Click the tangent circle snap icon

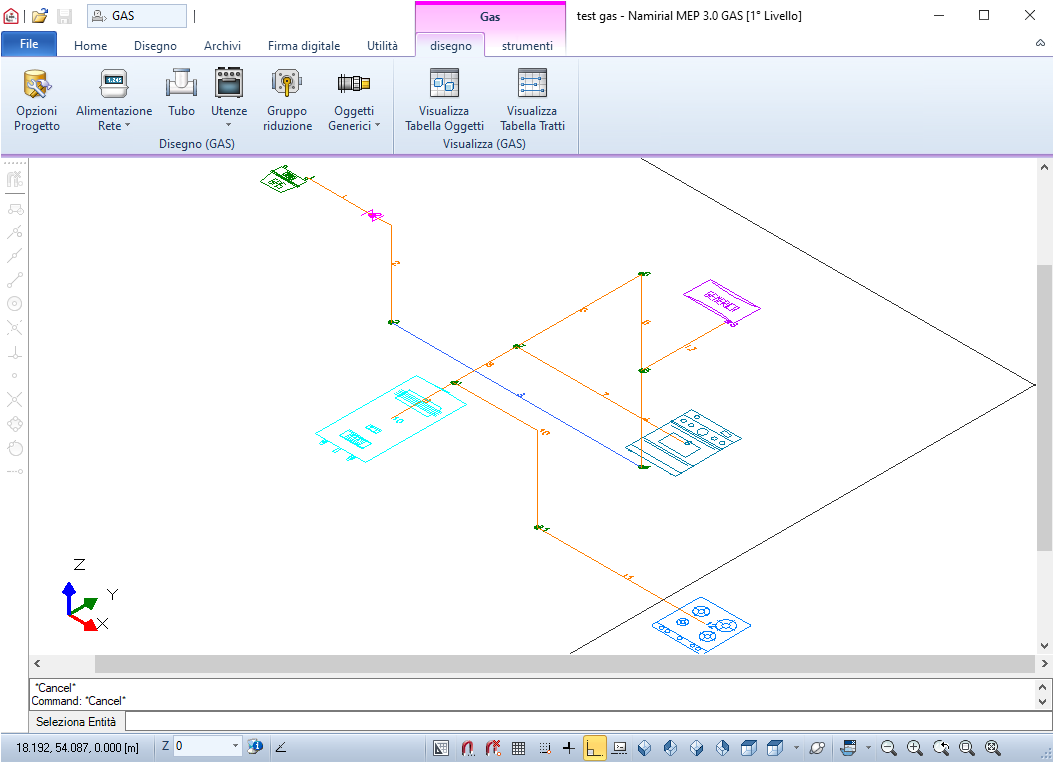pos(15,448)
